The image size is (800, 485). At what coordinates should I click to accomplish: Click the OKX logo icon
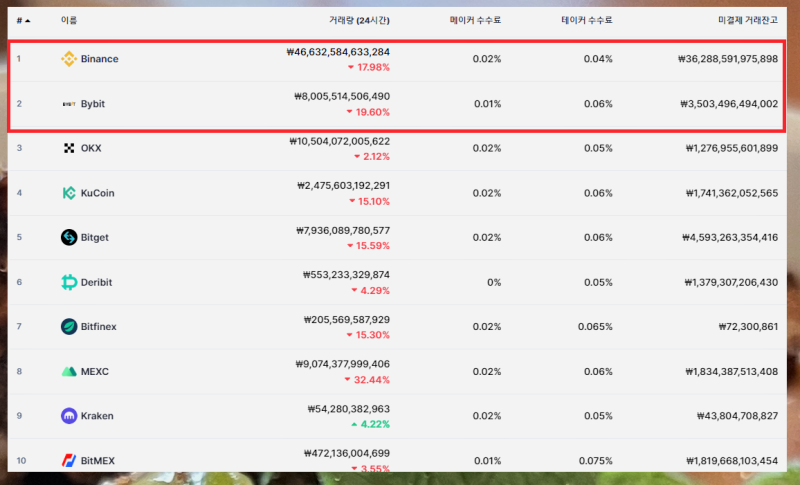pyautogui.click(x=69, y=148)
